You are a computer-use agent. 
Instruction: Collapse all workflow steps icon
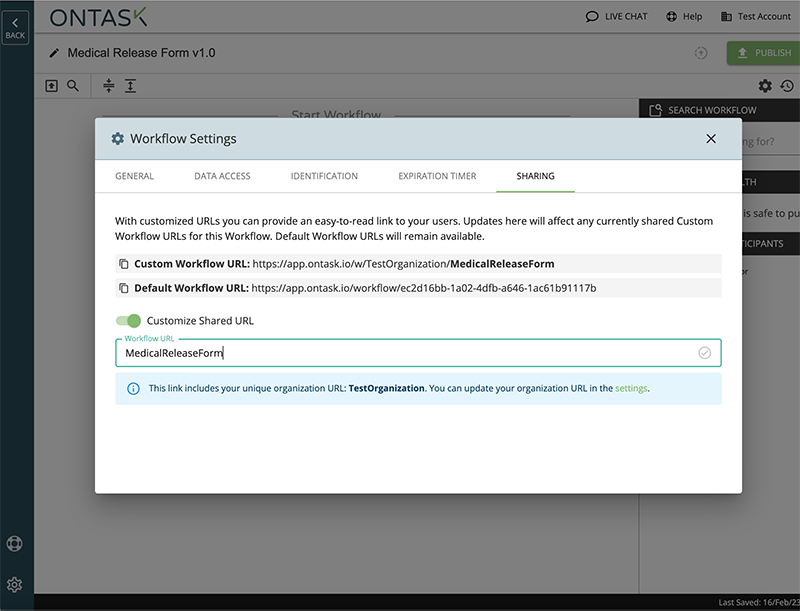click(109, 86)
